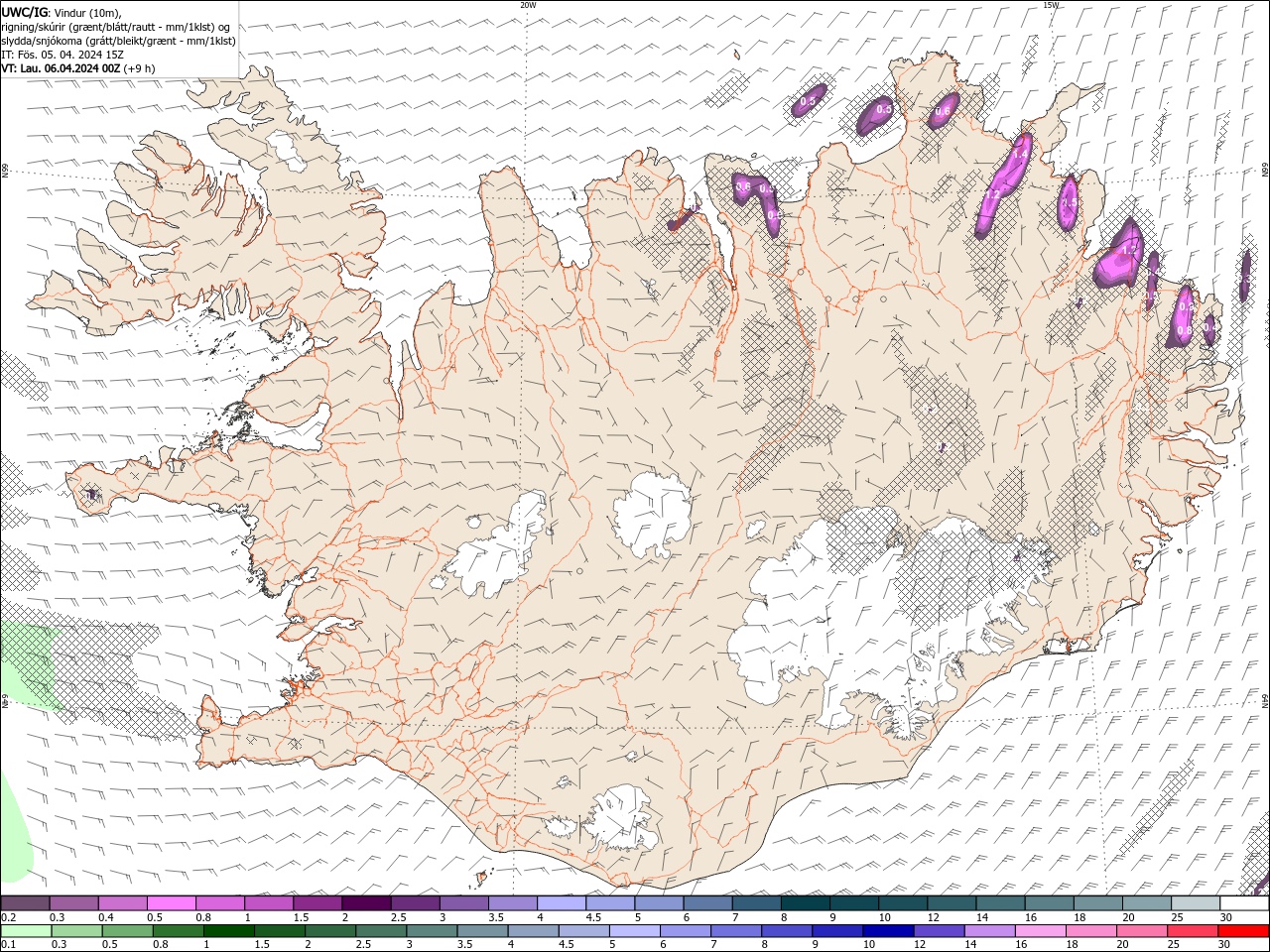Select the 'VT: Lau. 06.04.2024 00Z (+9 h)' line
The height and width of the screenshot is (952, 1270).
click(78, 68)
